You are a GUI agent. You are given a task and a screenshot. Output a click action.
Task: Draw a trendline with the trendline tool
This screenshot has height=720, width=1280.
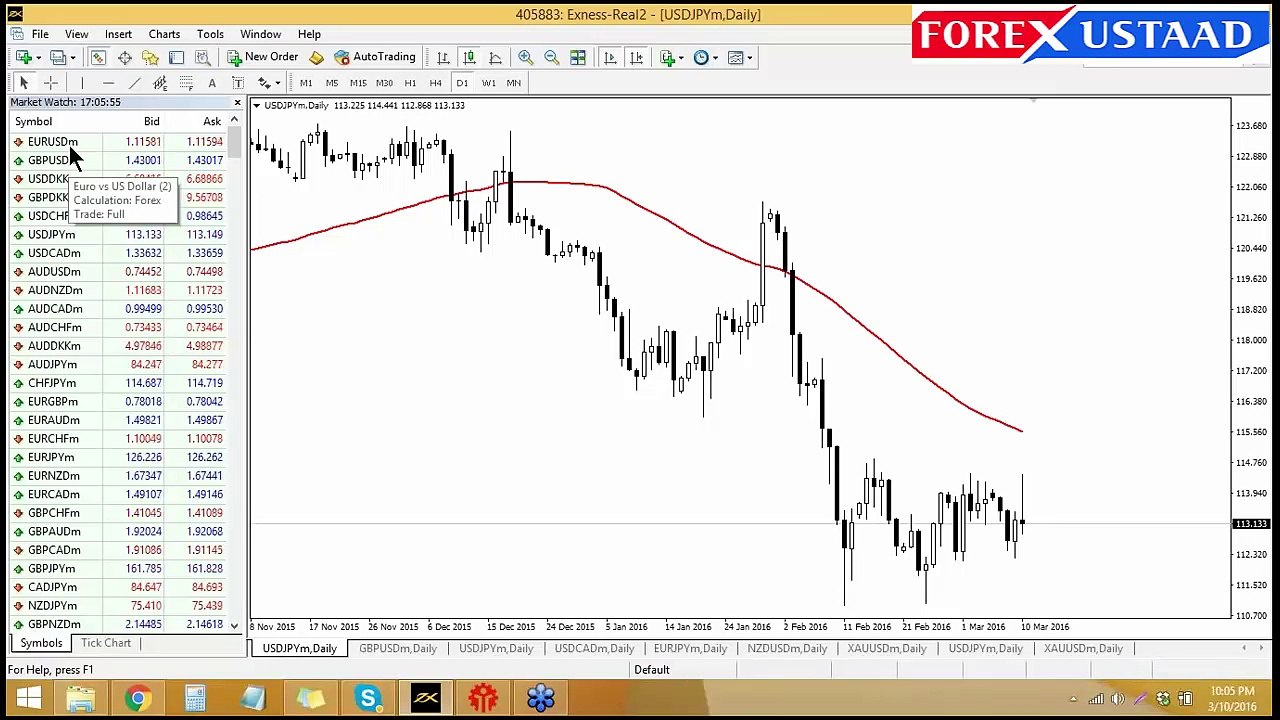pyautogui.click(x=134, y=83)
